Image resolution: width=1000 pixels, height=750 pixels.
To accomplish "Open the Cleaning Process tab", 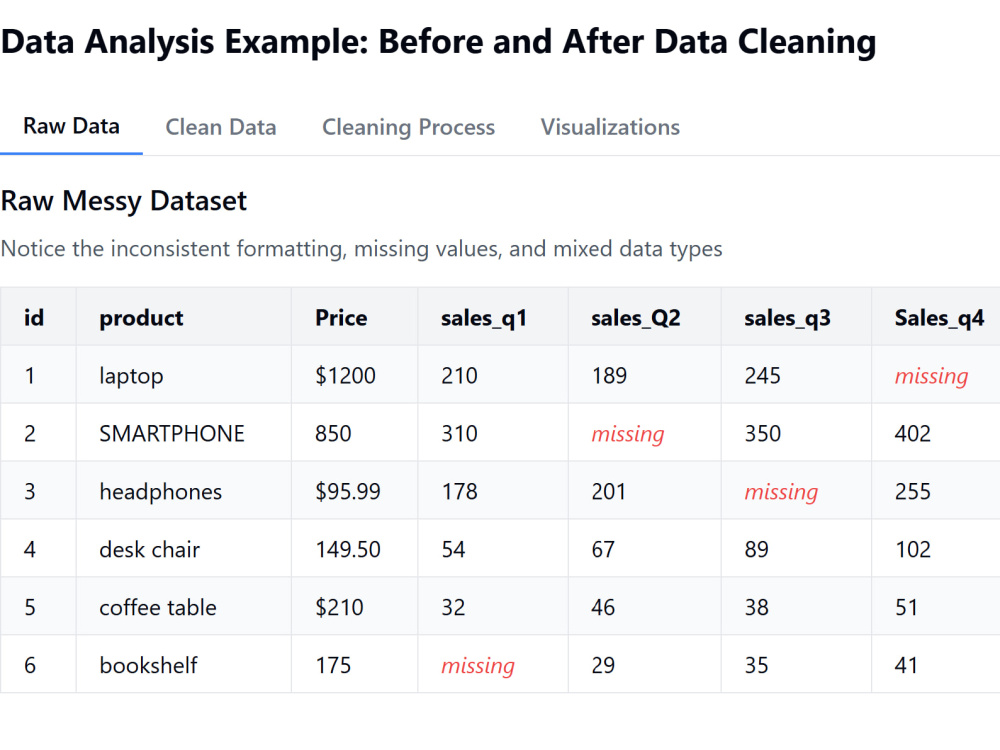I will (408, 127).
